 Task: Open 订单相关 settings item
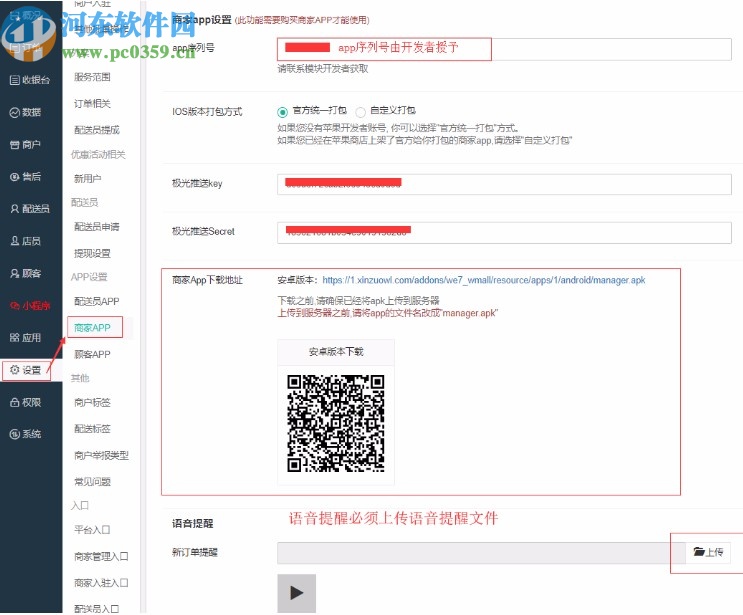click(92, 103)
